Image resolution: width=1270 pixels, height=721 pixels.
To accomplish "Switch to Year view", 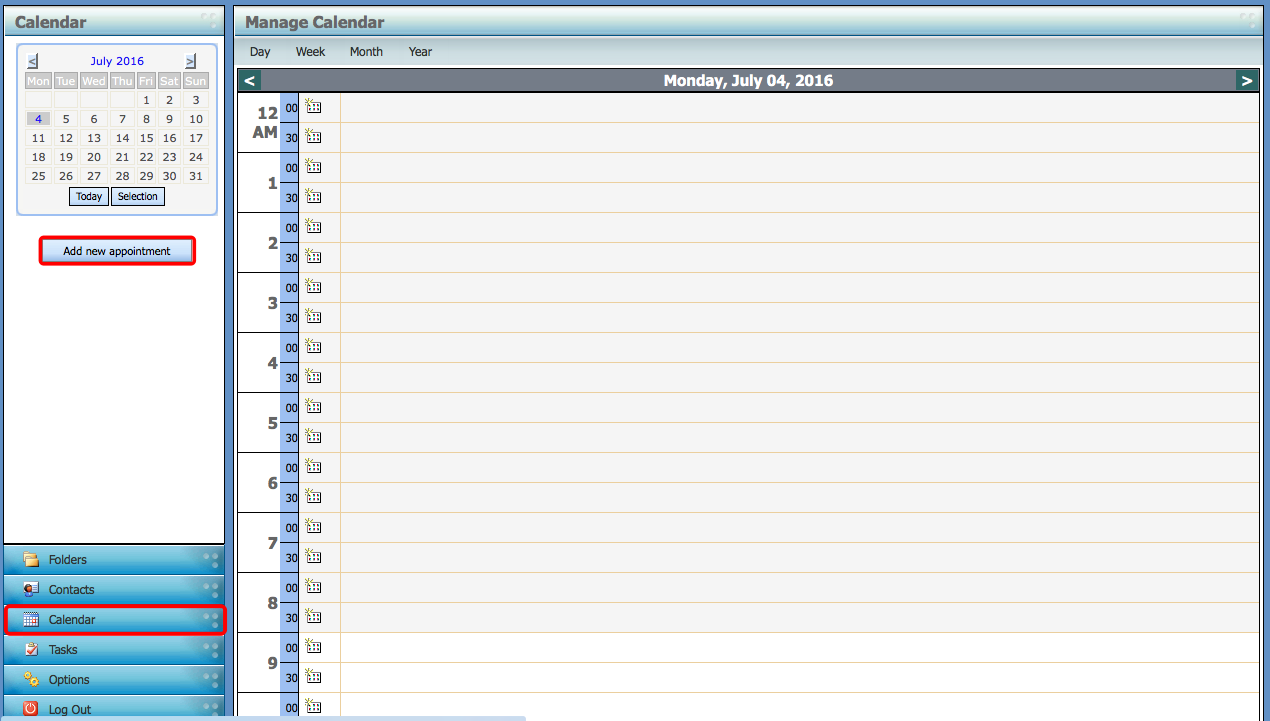I will click(420, 52).
